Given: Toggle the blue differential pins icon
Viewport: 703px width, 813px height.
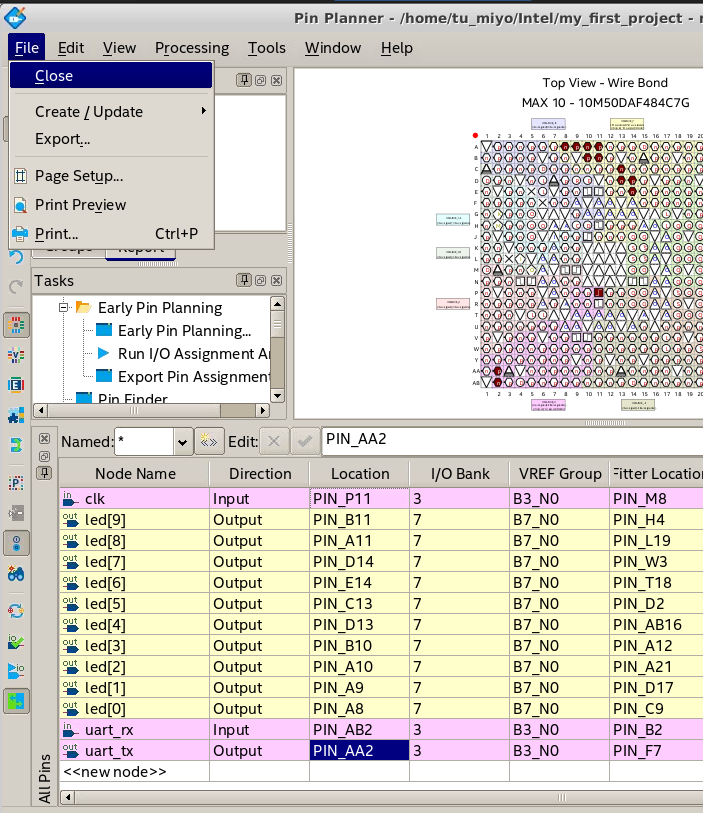Looking at the screenshot, I should pyautogui.click(x=16, y=543).
